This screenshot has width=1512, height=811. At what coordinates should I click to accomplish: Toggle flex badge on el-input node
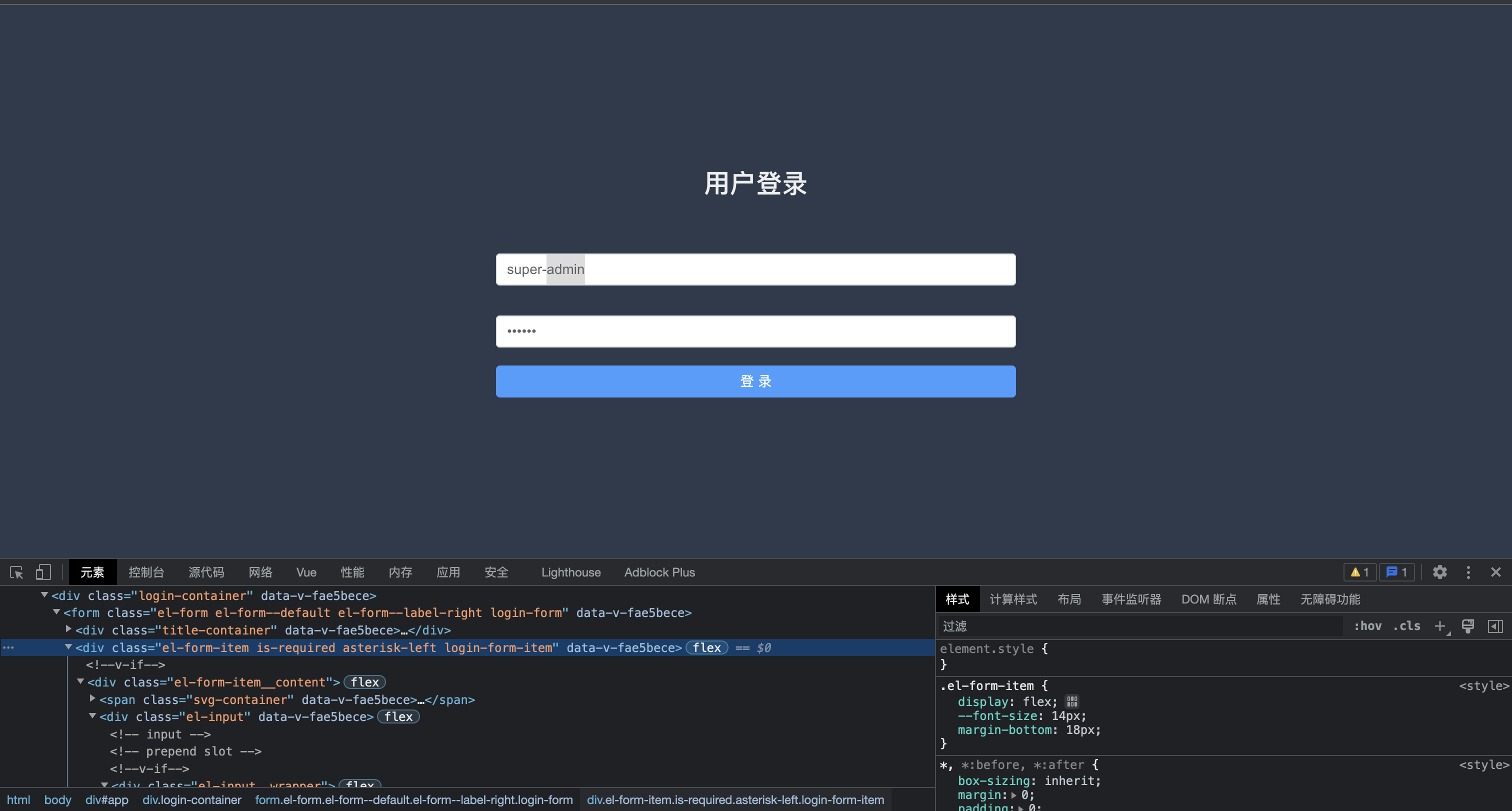tap(398, 717)
